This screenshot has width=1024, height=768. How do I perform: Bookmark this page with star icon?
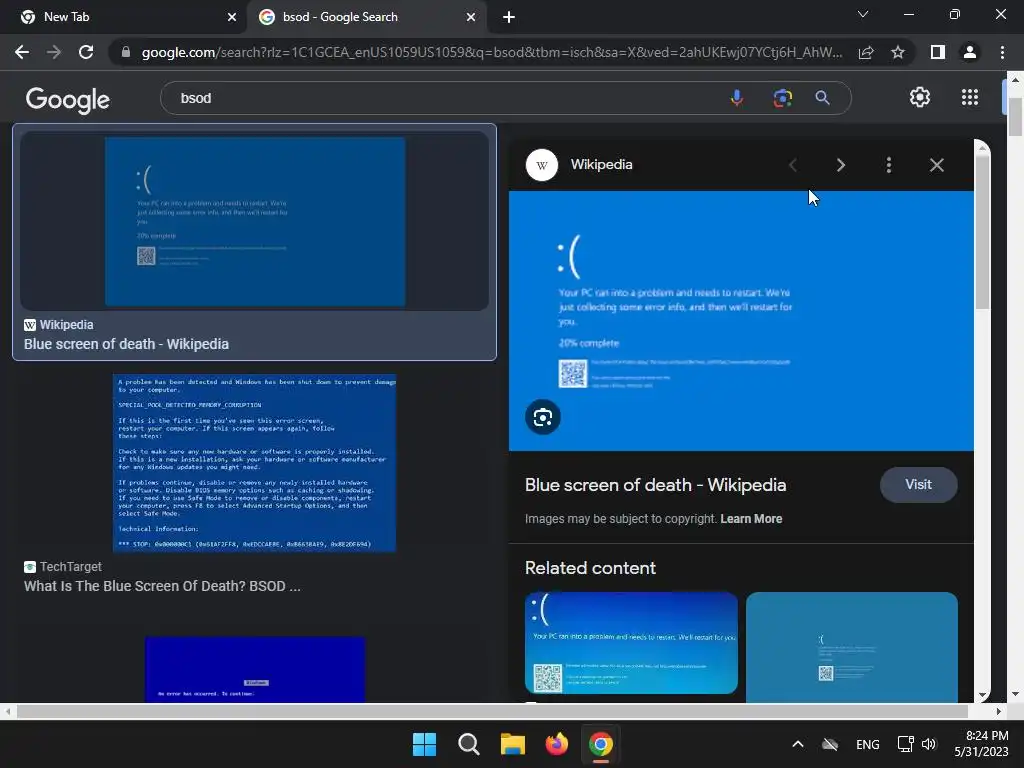tap(898, 52)
